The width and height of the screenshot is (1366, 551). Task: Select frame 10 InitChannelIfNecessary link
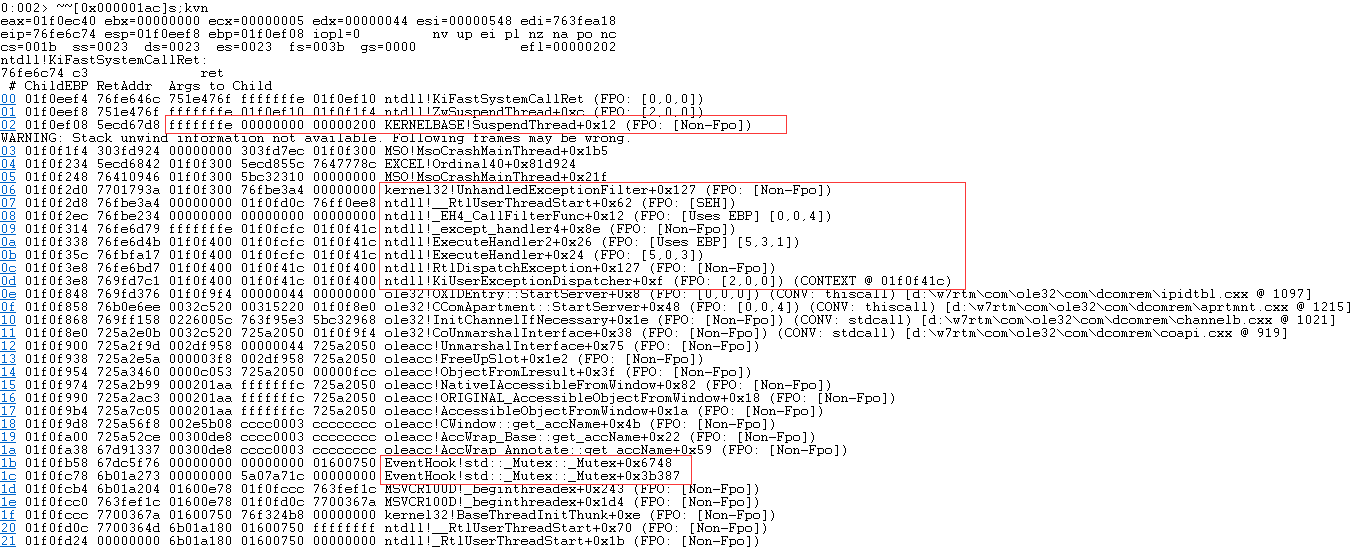click(x=8, y=319)
